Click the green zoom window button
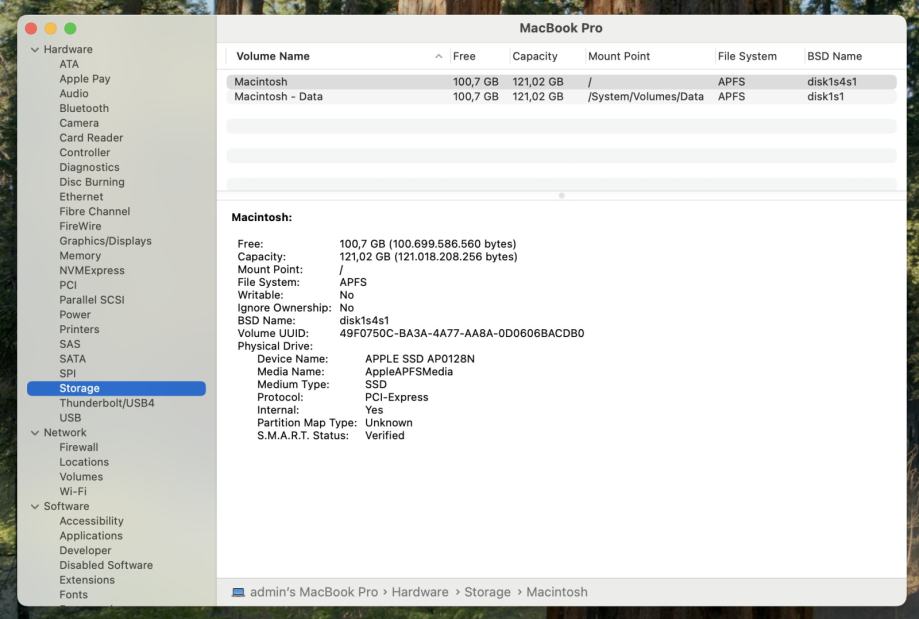 tap(69, 28)
